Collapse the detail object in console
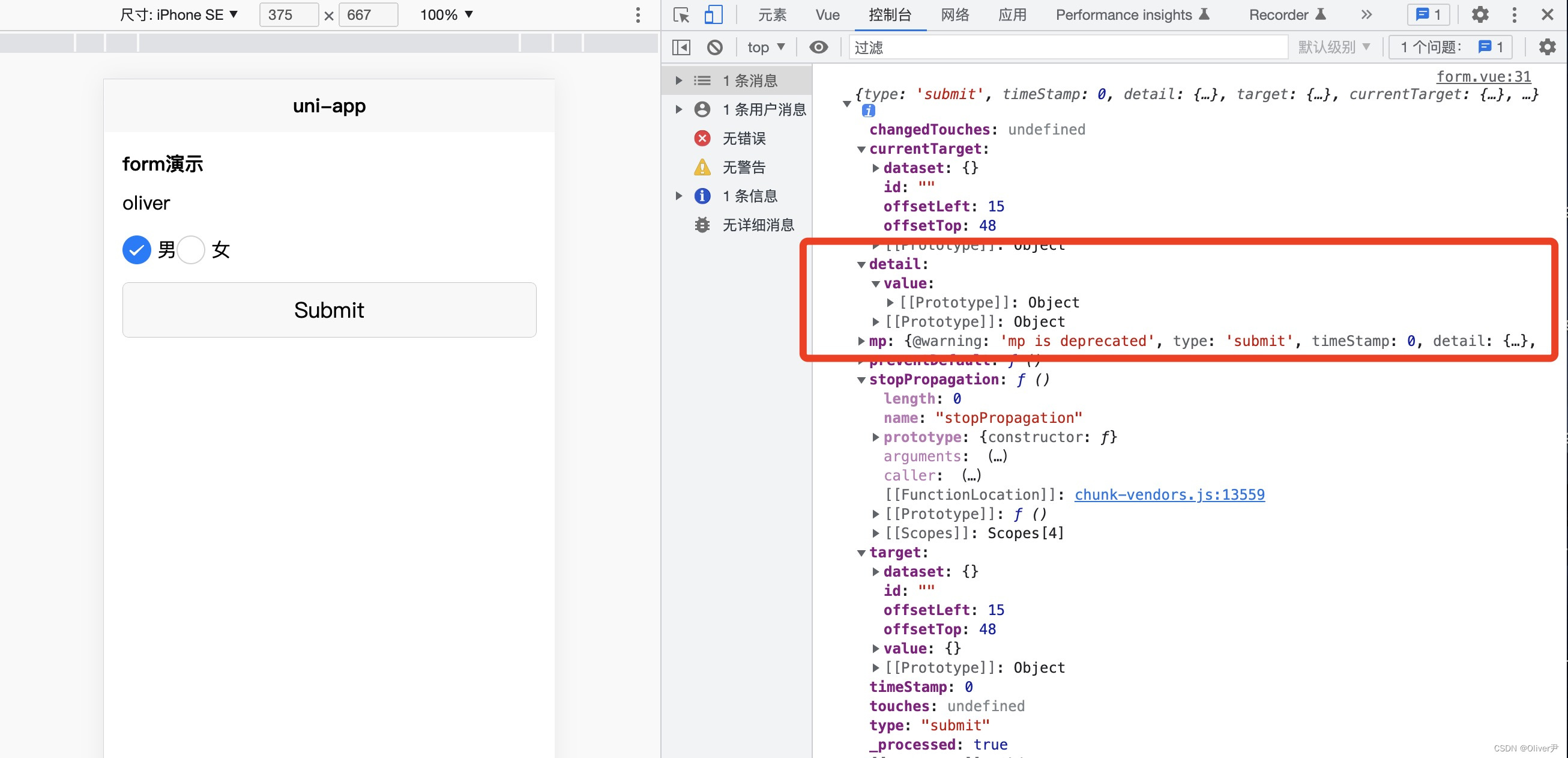Viewport: 1568px width, 758px height. pyautogui.click(x=861, y=264)
